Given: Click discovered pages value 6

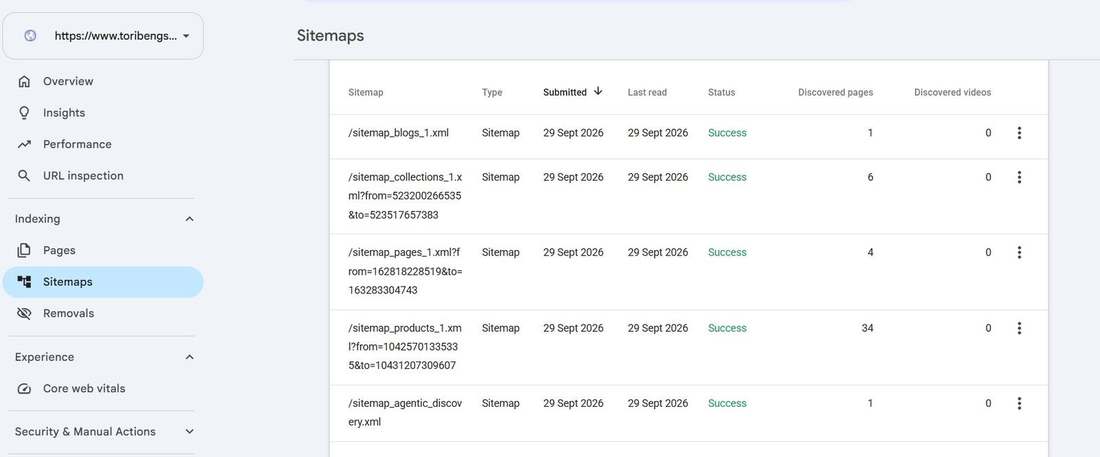Looking at the screenshot, I should tap(870, 178).
